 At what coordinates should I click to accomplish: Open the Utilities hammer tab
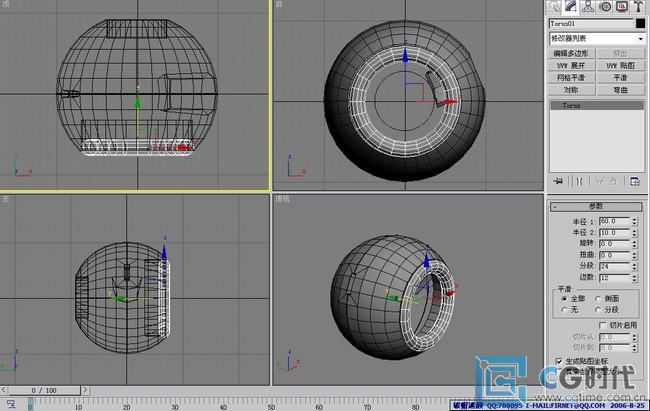tap(638, 7)
